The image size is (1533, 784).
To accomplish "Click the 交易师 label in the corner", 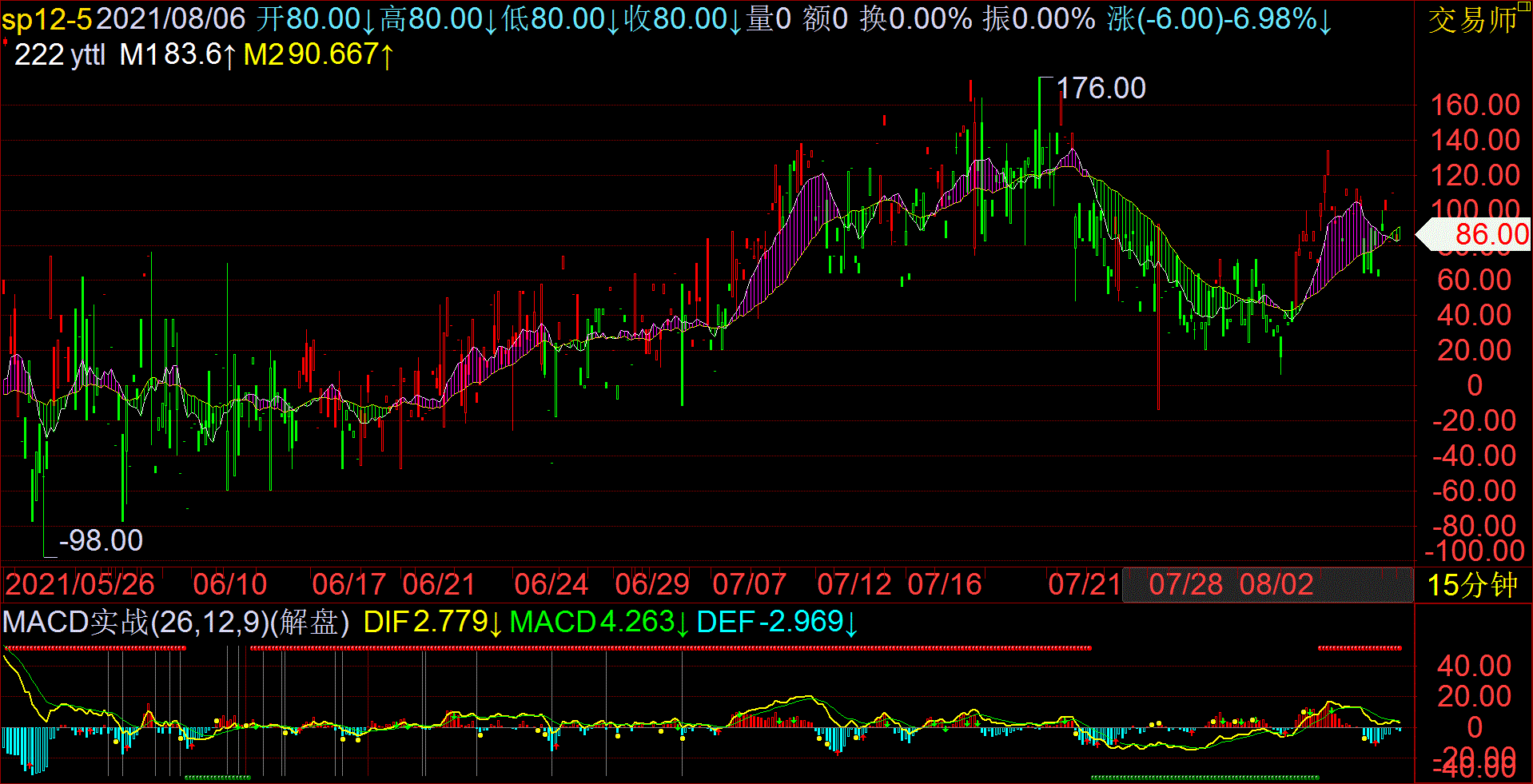I will pos(1471,21).
